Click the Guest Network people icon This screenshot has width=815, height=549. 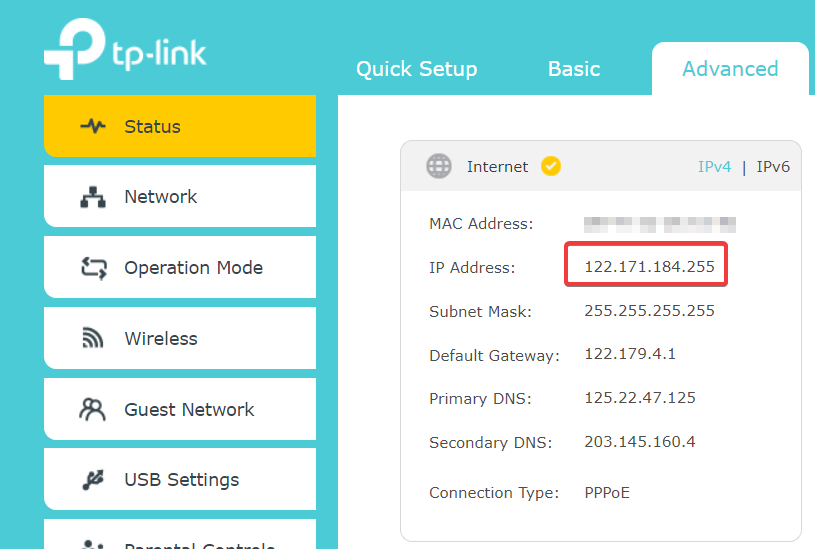pos(93,410)
